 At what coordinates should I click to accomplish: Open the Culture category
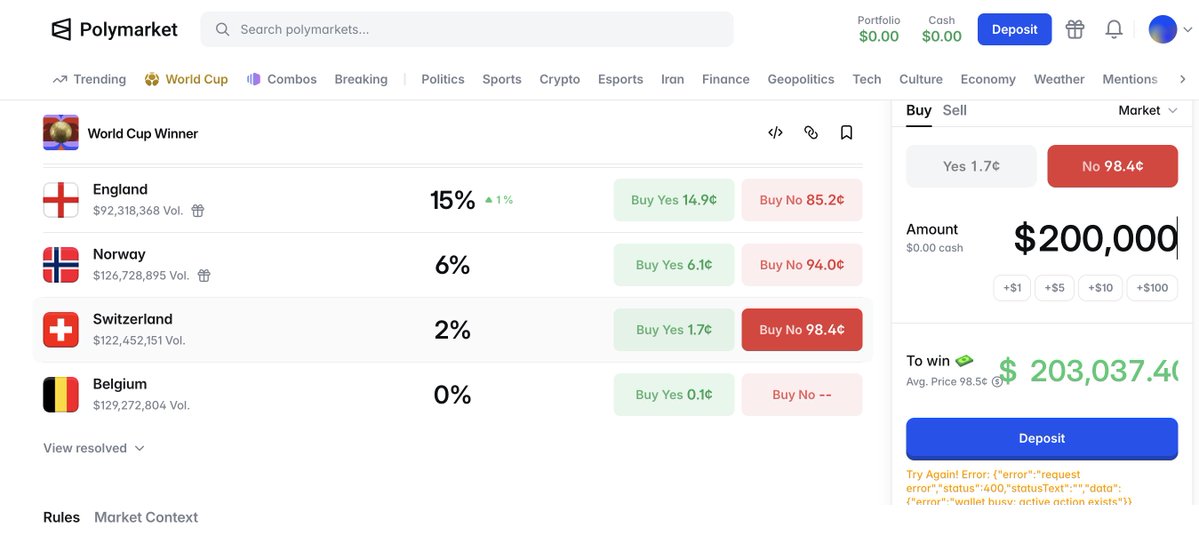921,79
